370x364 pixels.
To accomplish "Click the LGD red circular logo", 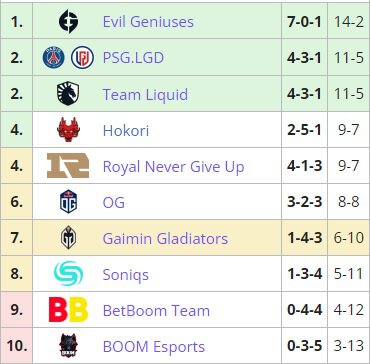I will tap(82, 58).
